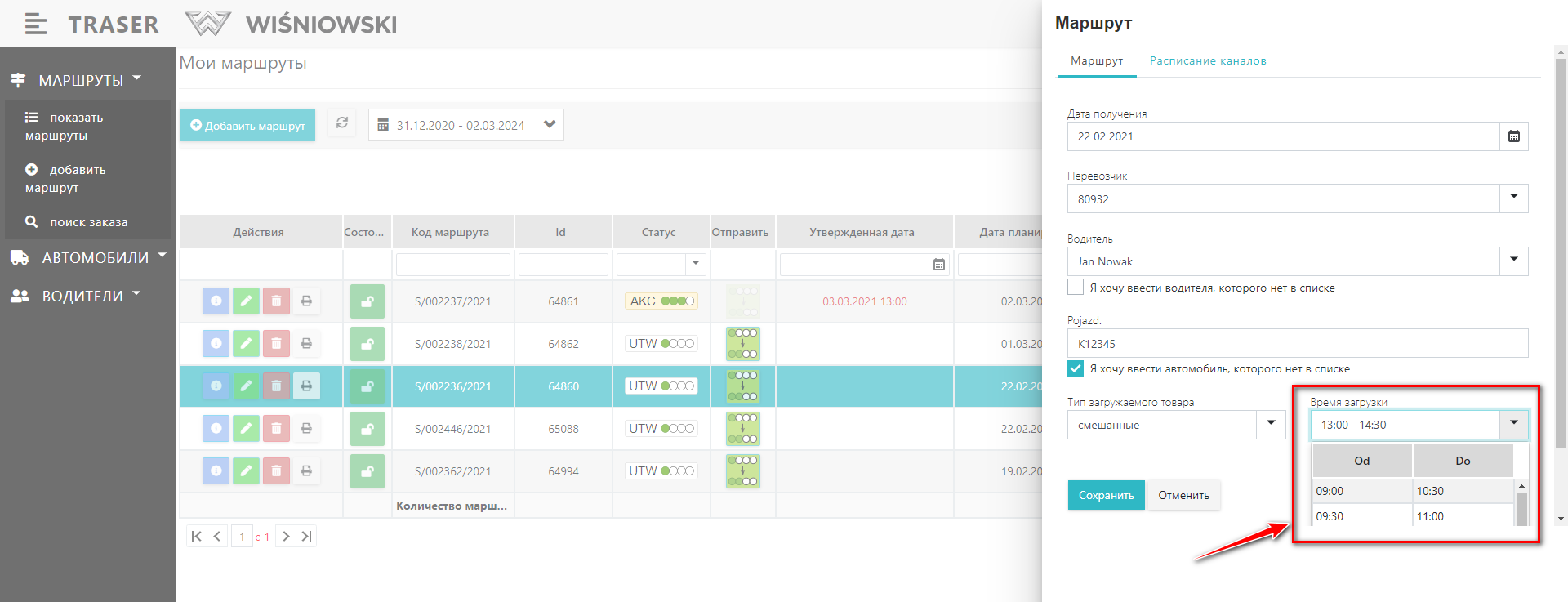Open calendar picker for Дата получения field

tap(1513, 136)
